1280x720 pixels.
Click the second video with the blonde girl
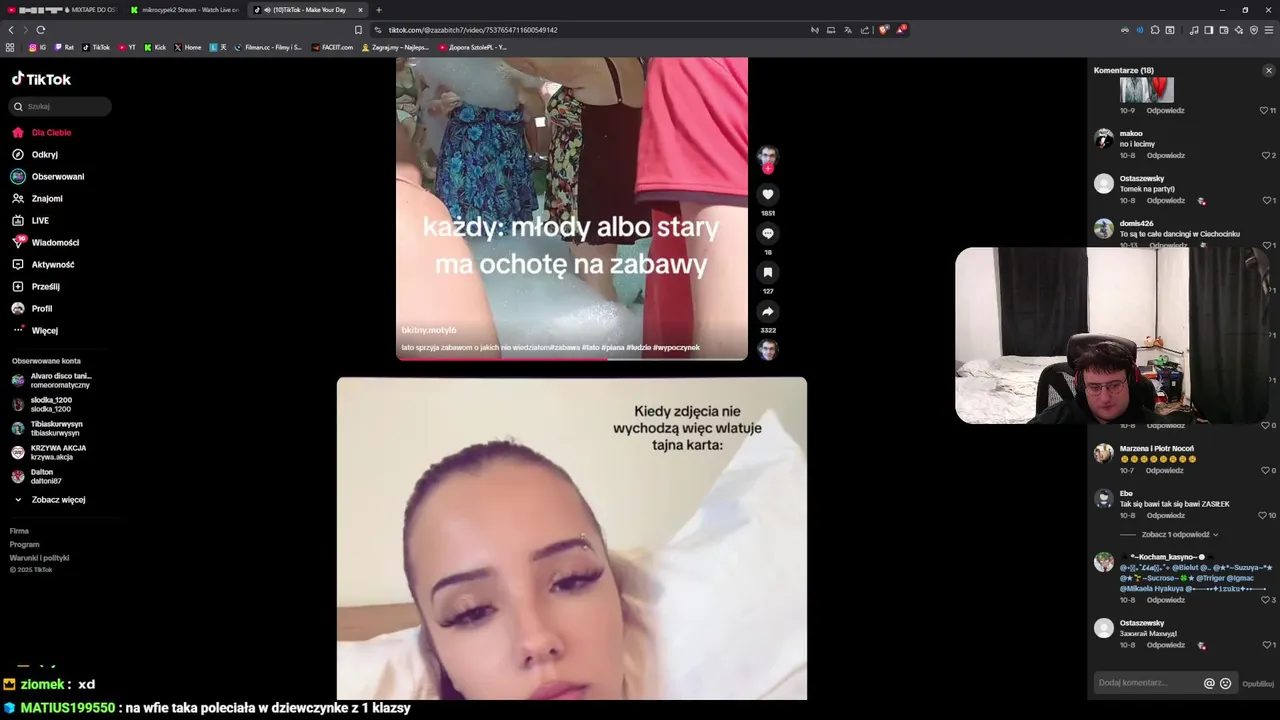[571, 538]
